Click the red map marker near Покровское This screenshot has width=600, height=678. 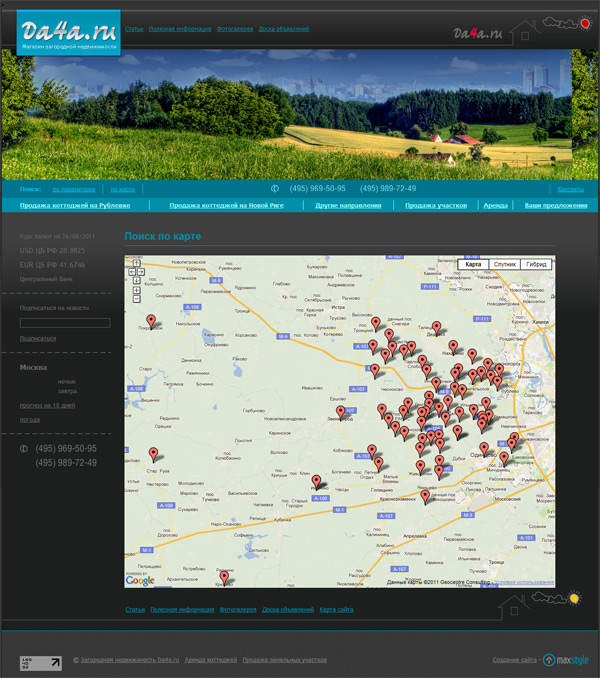coord(152,320)
